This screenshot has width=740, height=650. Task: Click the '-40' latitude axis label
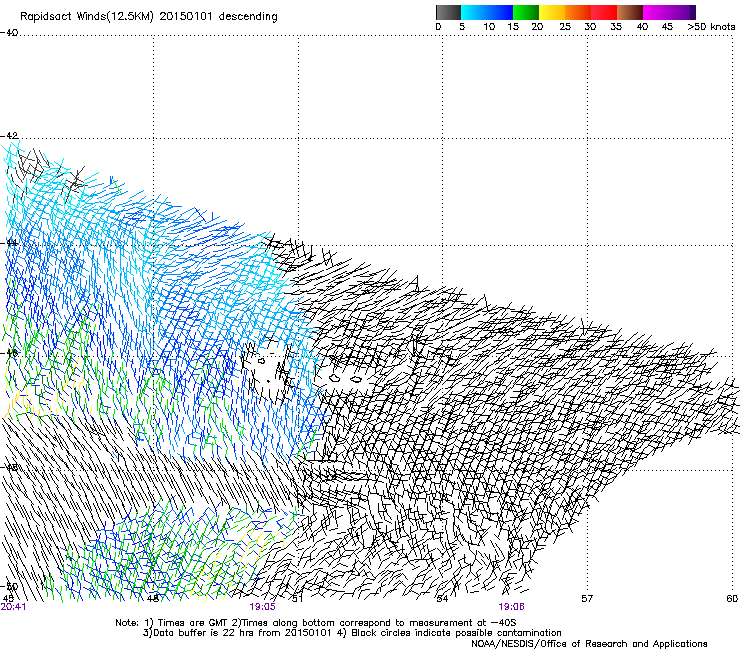(9, 33)
